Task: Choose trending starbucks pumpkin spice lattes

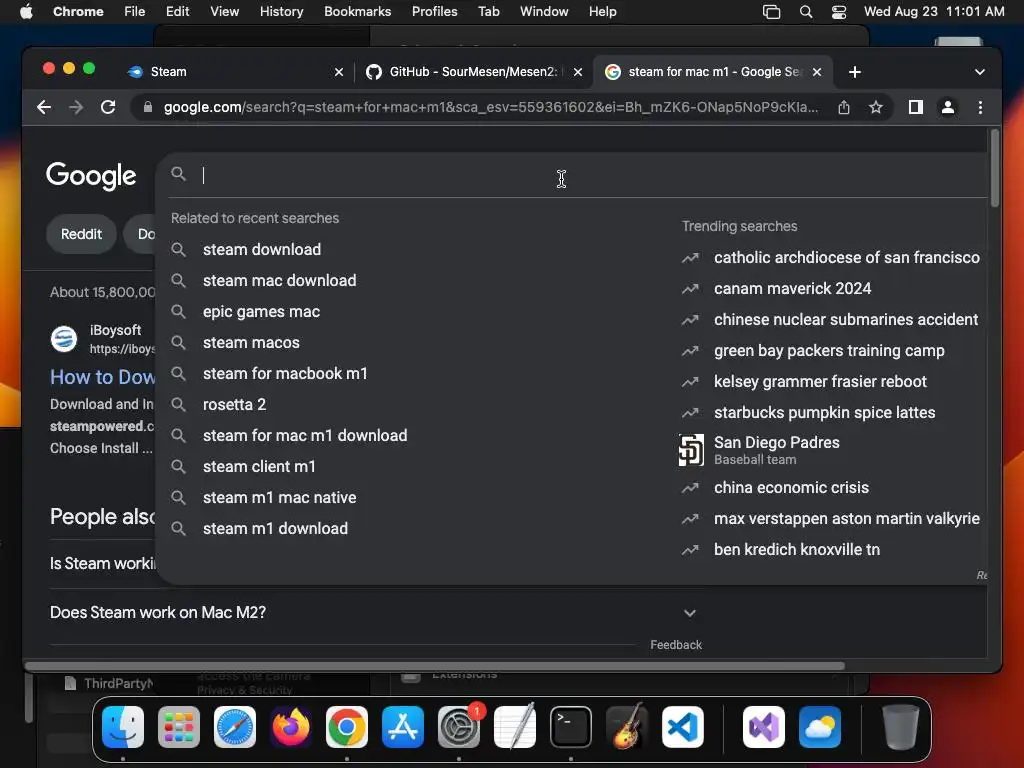Action: point(824,413)
